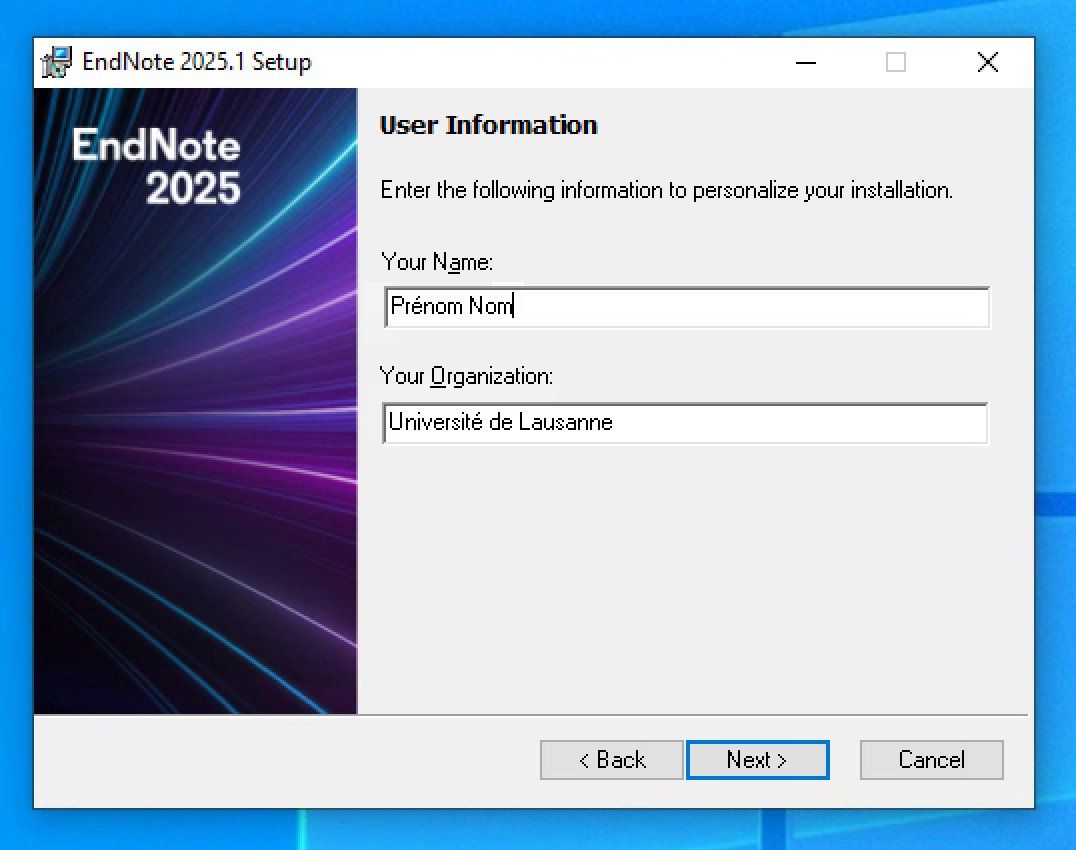Screen dimensions: 1076x850
Task: Click the User Information heading
Action: pos(489,125)
